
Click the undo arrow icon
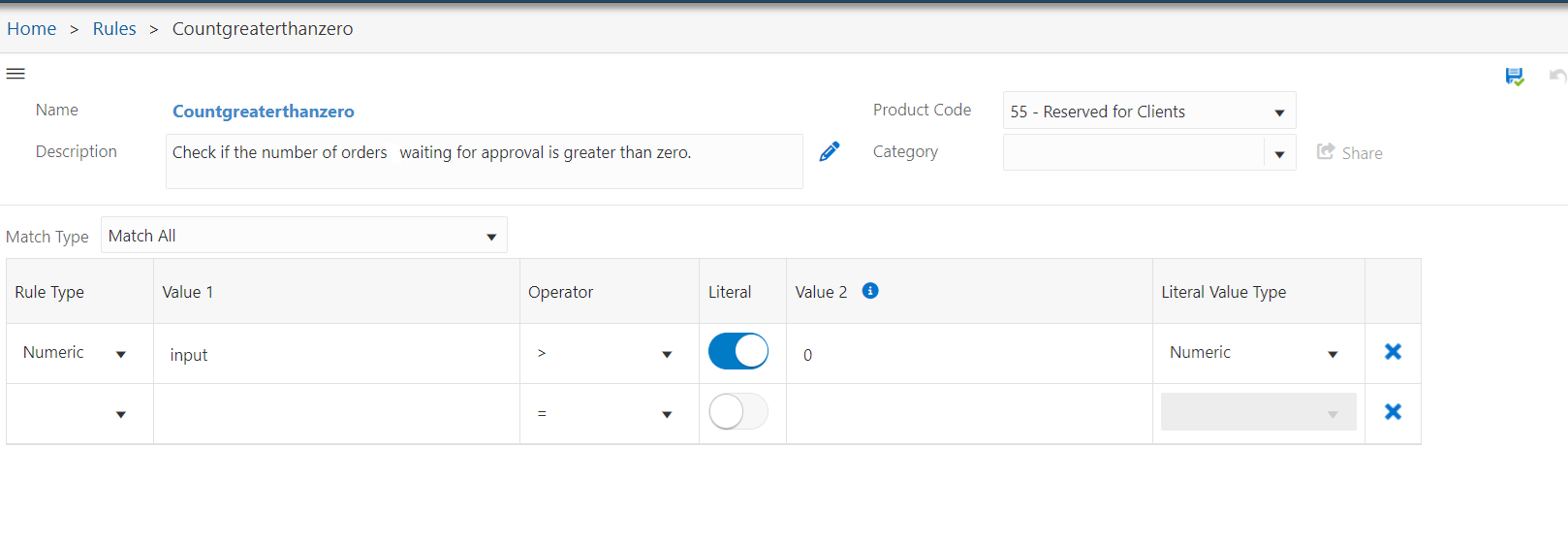pos(1557,76)
